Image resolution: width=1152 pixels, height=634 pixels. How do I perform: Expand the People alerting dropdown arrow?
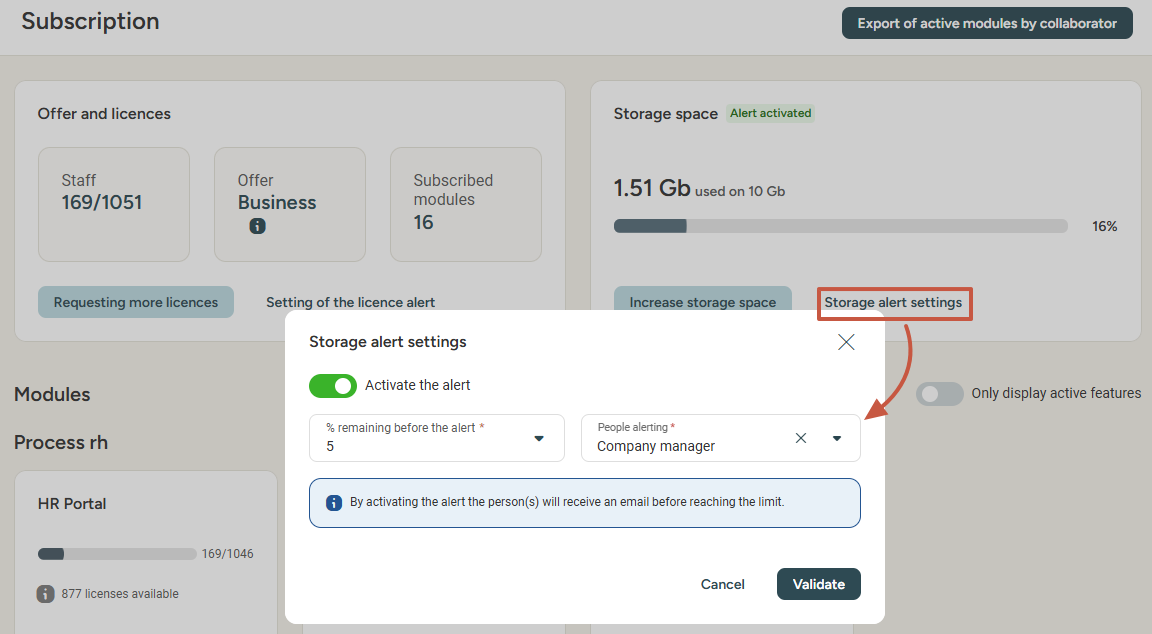837,438
